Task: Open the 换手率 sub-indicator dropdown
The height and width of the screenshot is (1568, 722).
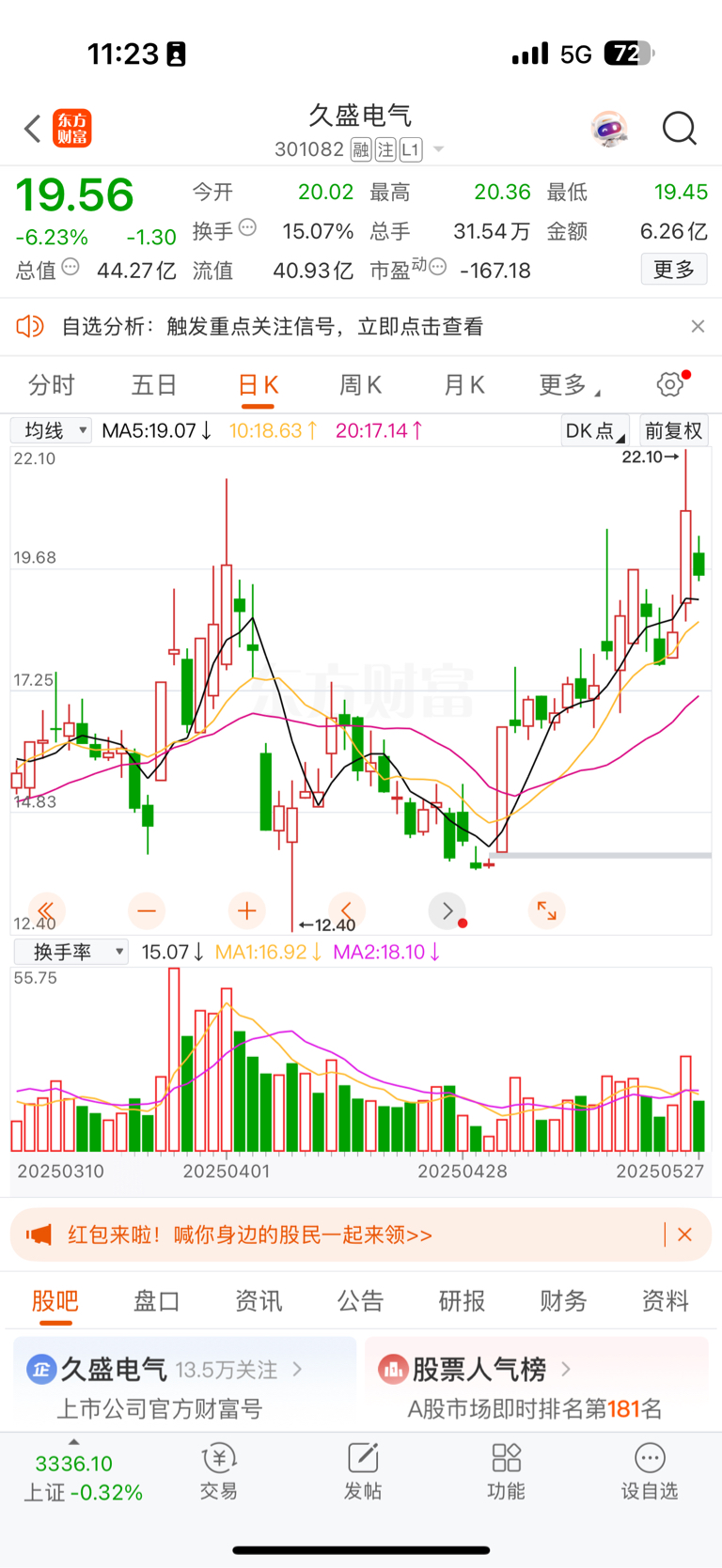Action: pyautogui.click(x=71, y=952)
